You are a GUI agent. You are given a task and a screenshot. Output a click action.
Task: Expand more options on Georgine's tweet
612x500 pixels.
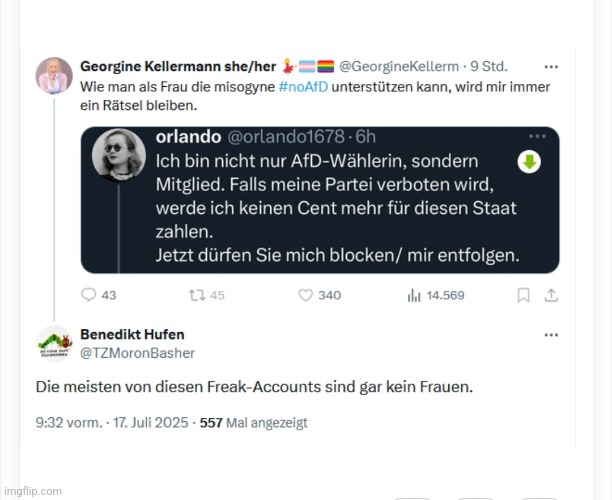551,67
